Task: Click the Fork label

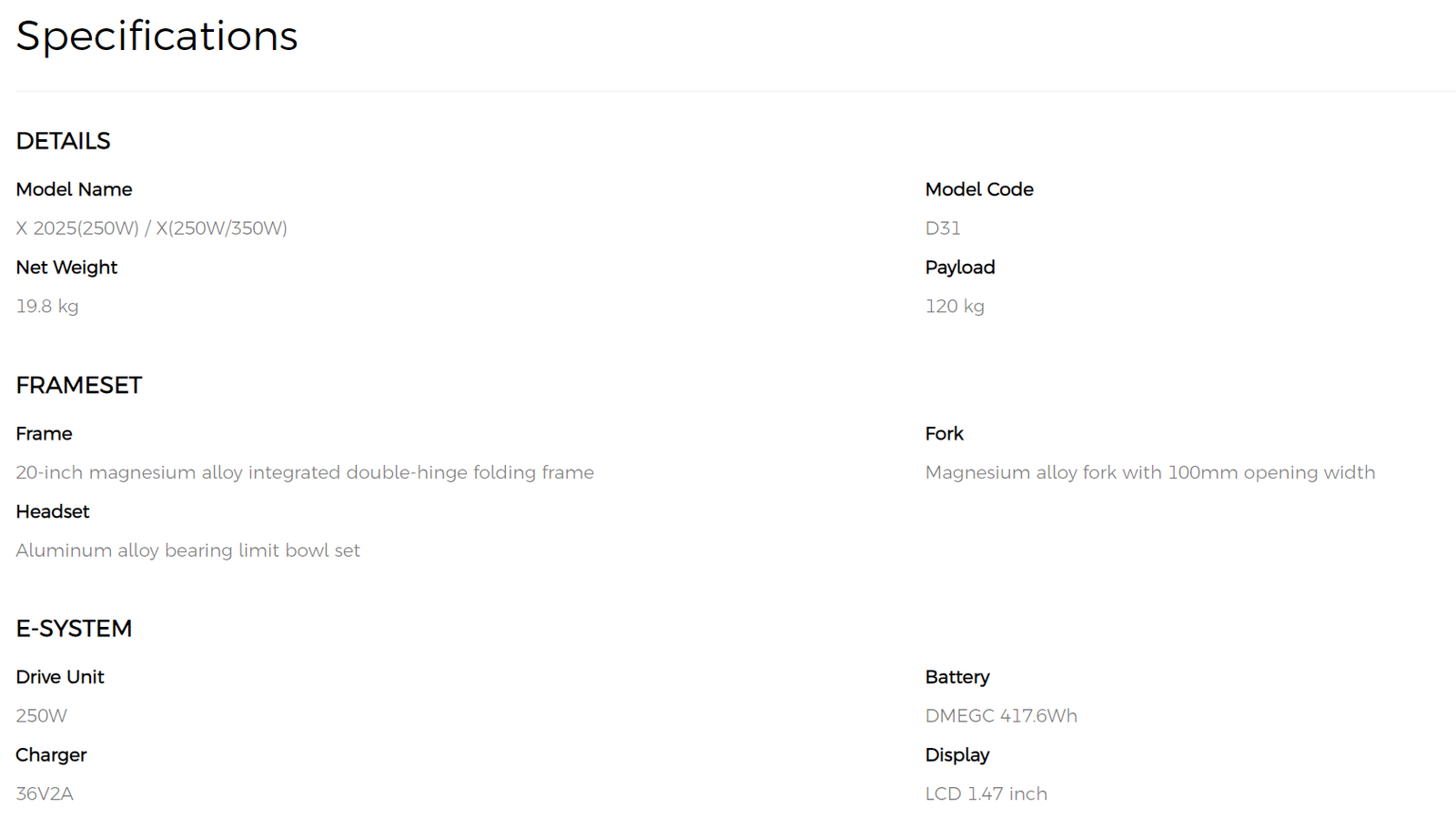Action: [x=944, y=434]
